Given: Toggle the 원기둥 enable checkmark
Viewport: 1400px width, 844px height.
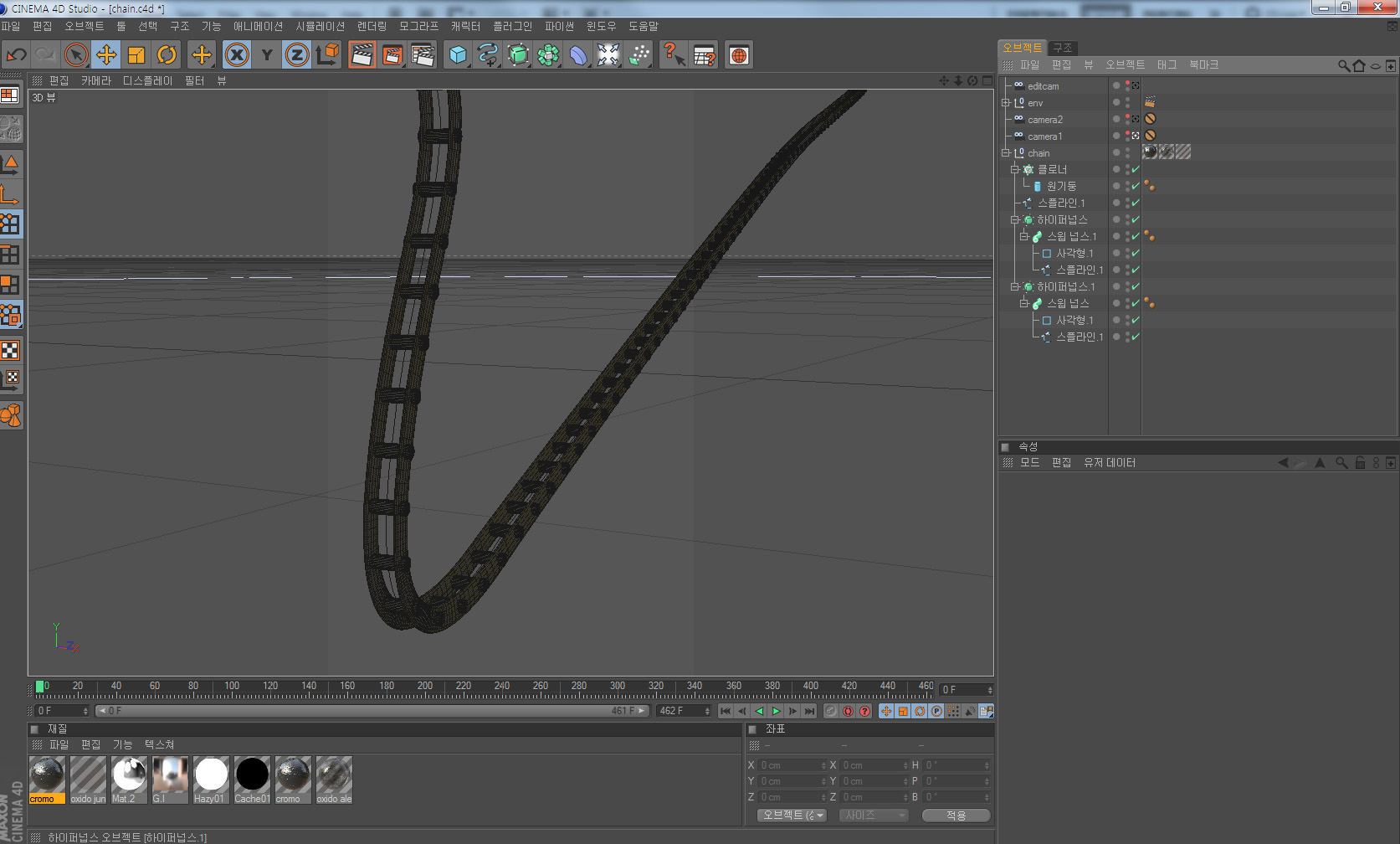Looking at the screenshot, I should point(1136,186).
